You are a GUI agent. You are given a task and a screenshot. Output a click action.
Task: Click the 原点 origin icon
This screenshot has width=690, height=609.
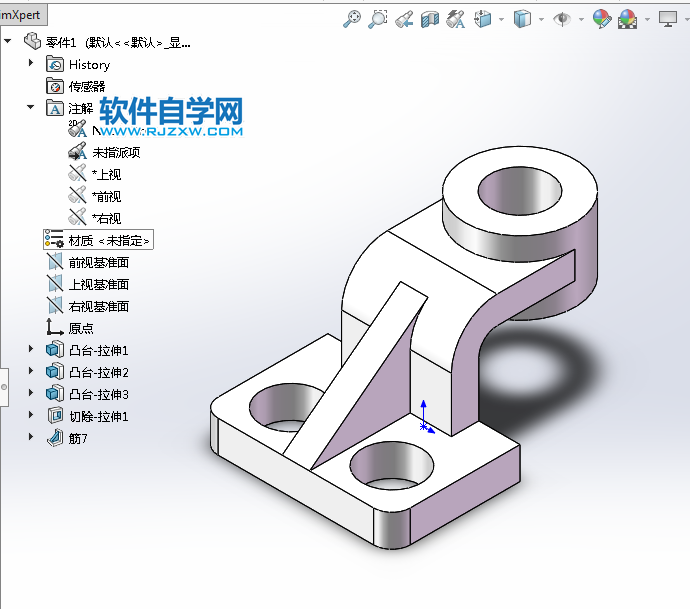(x=55, y=327)
